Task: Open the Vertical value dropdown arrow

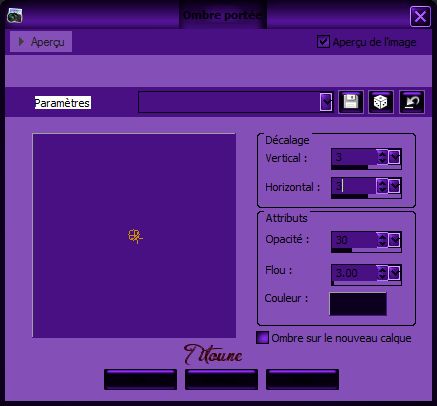Action: pos(394,157)
